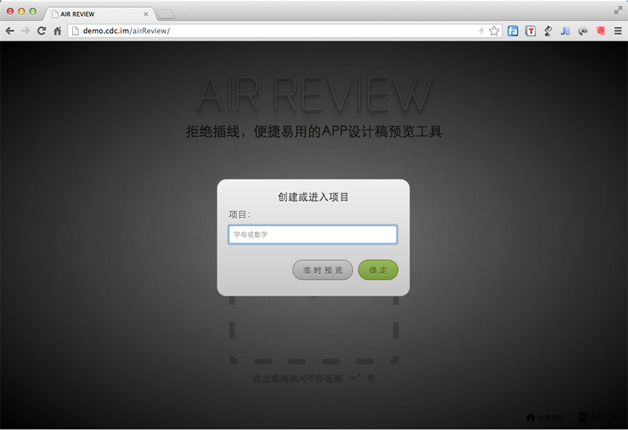628x430 pixels.
Task: Click the 项目 name input field
Action: (x=313, y=235)
